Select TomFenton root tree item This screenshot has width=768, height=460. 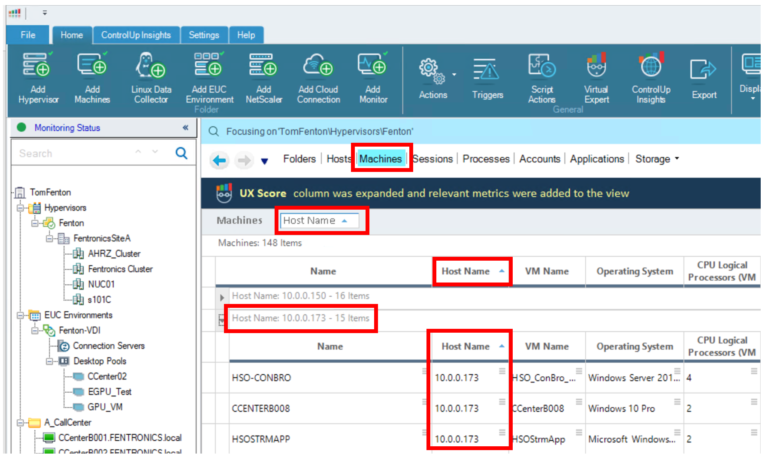[x=50, y=193]
